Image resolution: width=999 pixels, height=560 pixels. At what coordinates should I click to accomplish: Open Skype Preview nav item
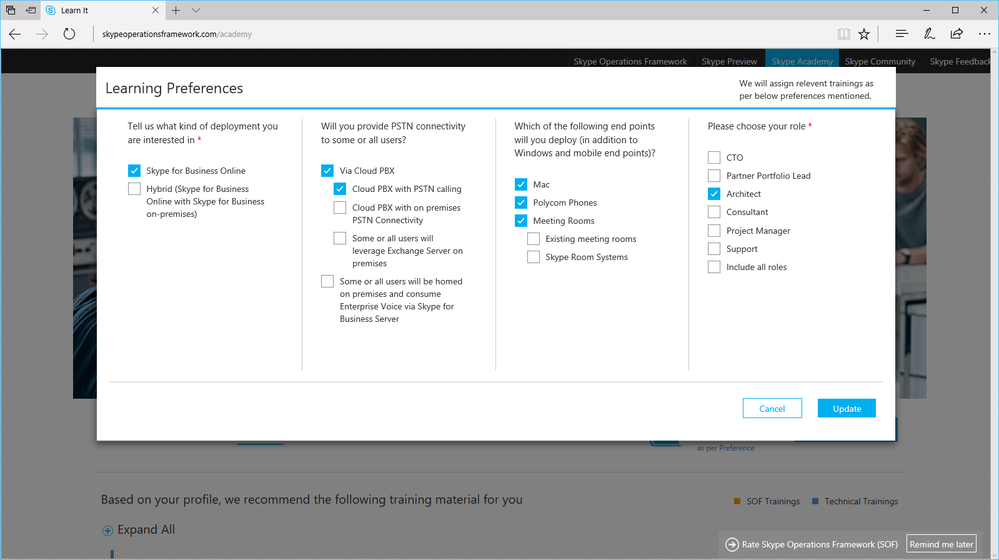point(729,61)
